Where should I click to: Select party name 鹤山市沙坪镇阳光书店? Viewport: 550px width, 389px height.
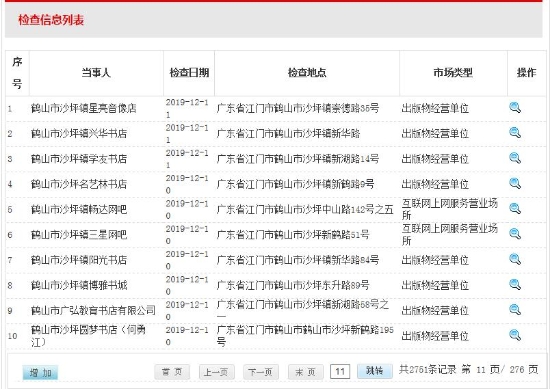(x=79, y=260)
